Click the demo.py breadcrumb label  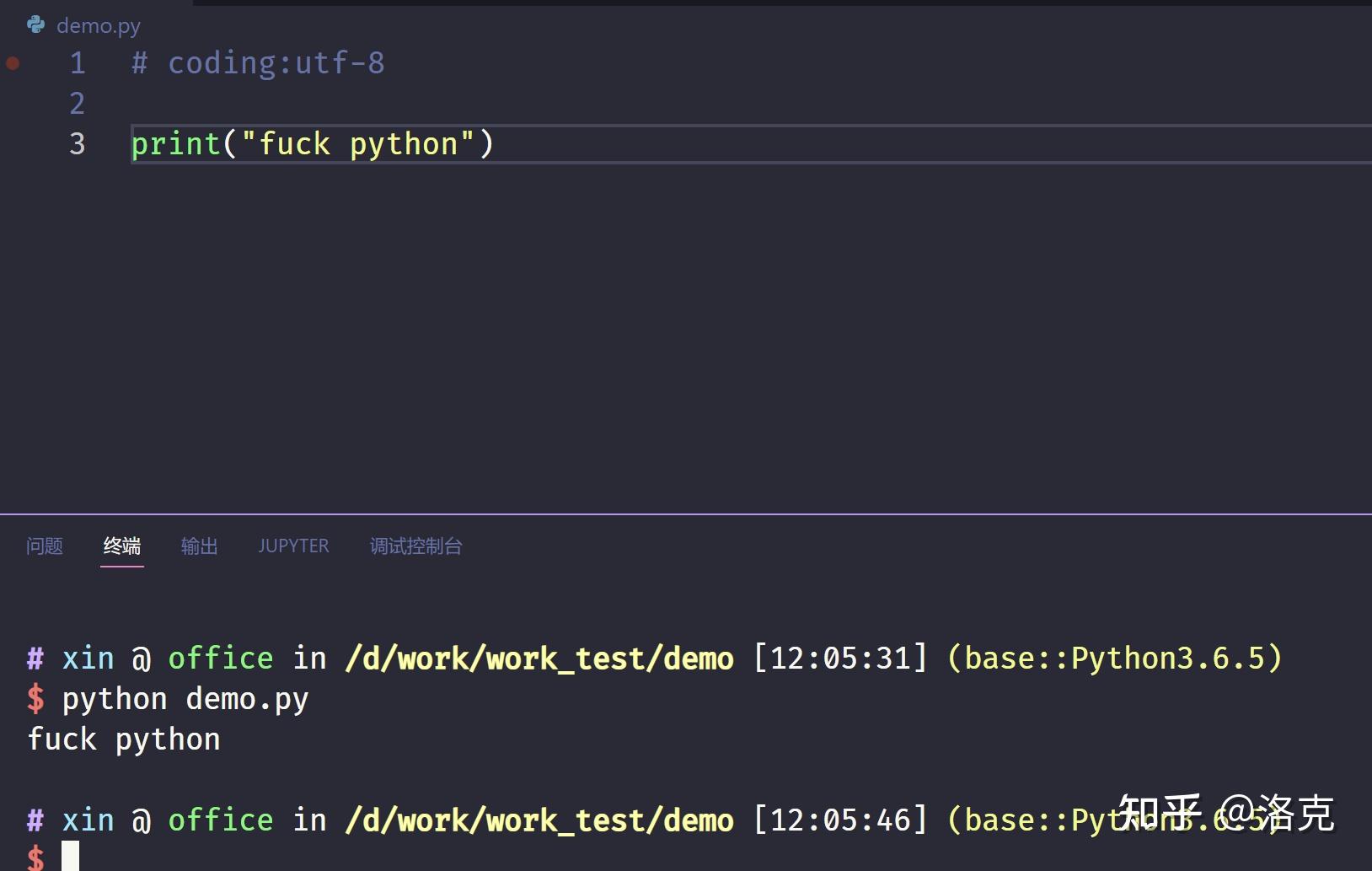tap(99, 26)
